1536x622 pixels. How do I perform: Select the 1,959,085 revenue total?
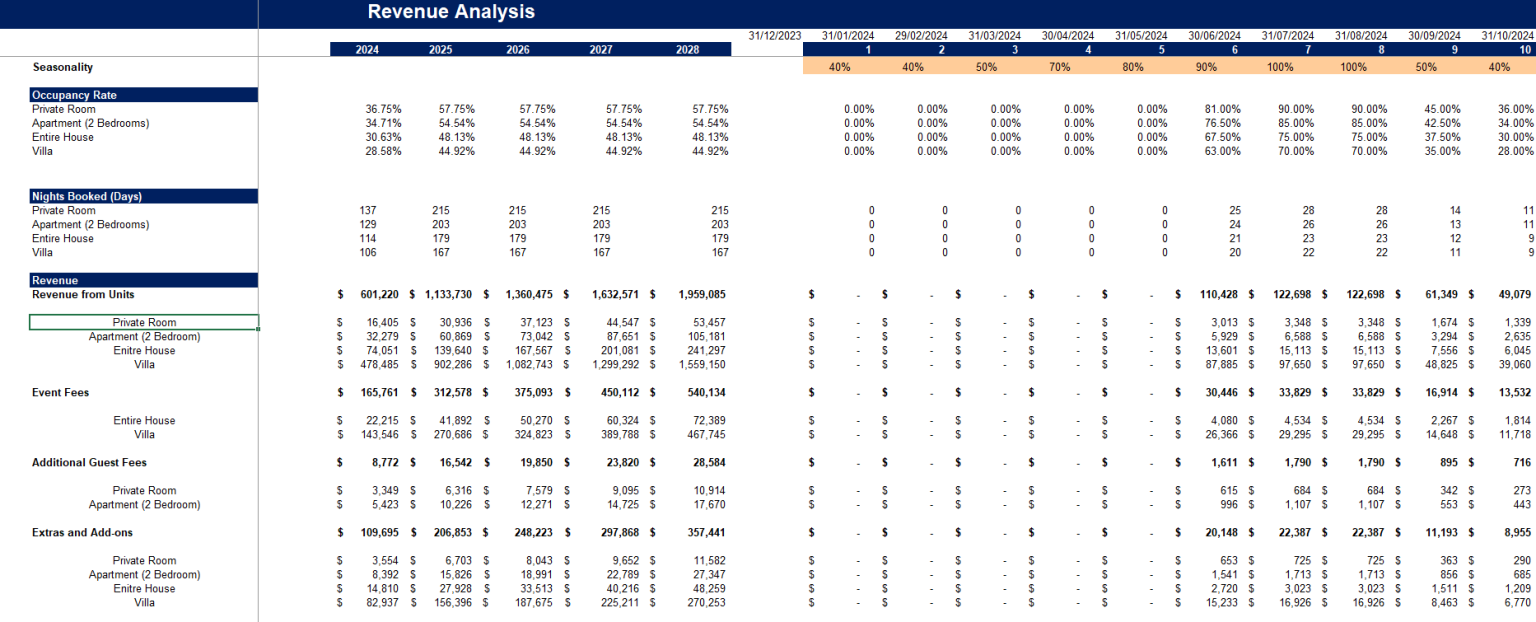click(x=703, y=295)
